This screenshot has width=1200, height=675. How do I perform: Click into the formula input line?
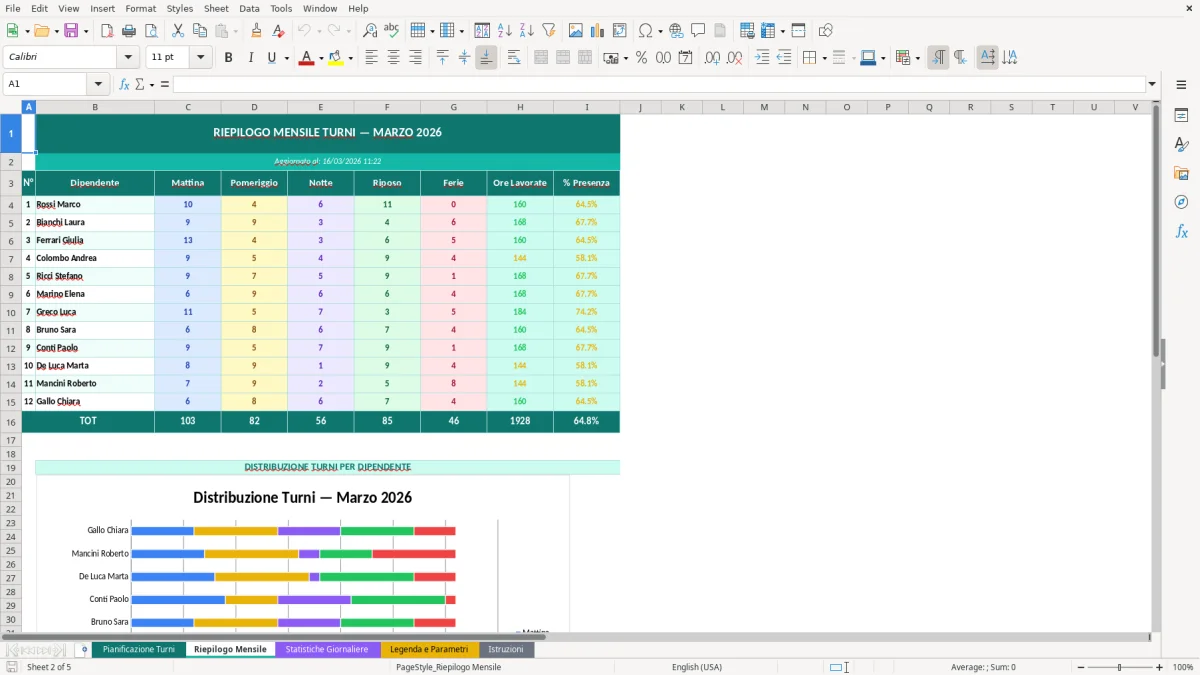click(x=659, y=84)
